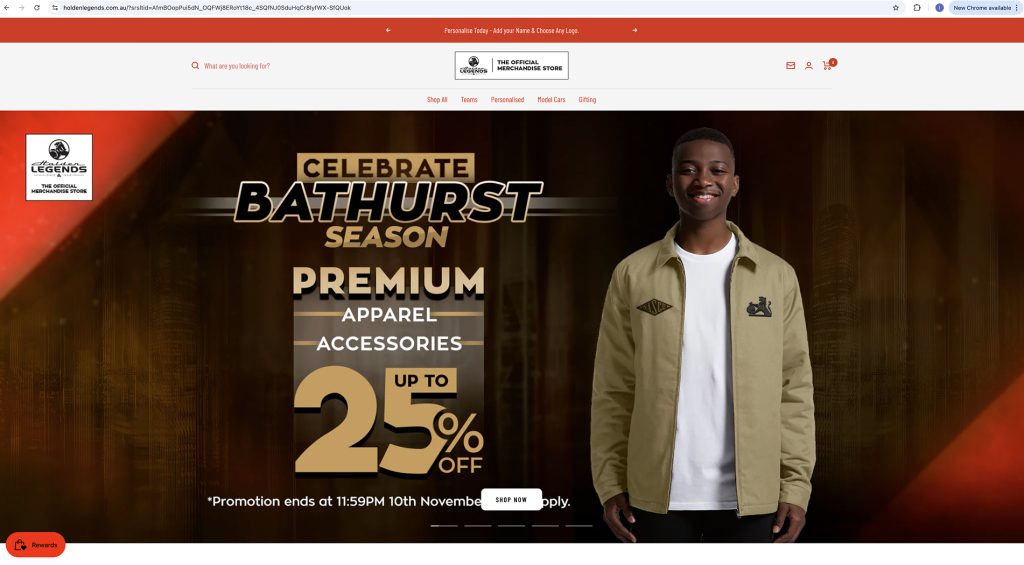Jump to the last slideshow indicator dash

click(579, 526)
